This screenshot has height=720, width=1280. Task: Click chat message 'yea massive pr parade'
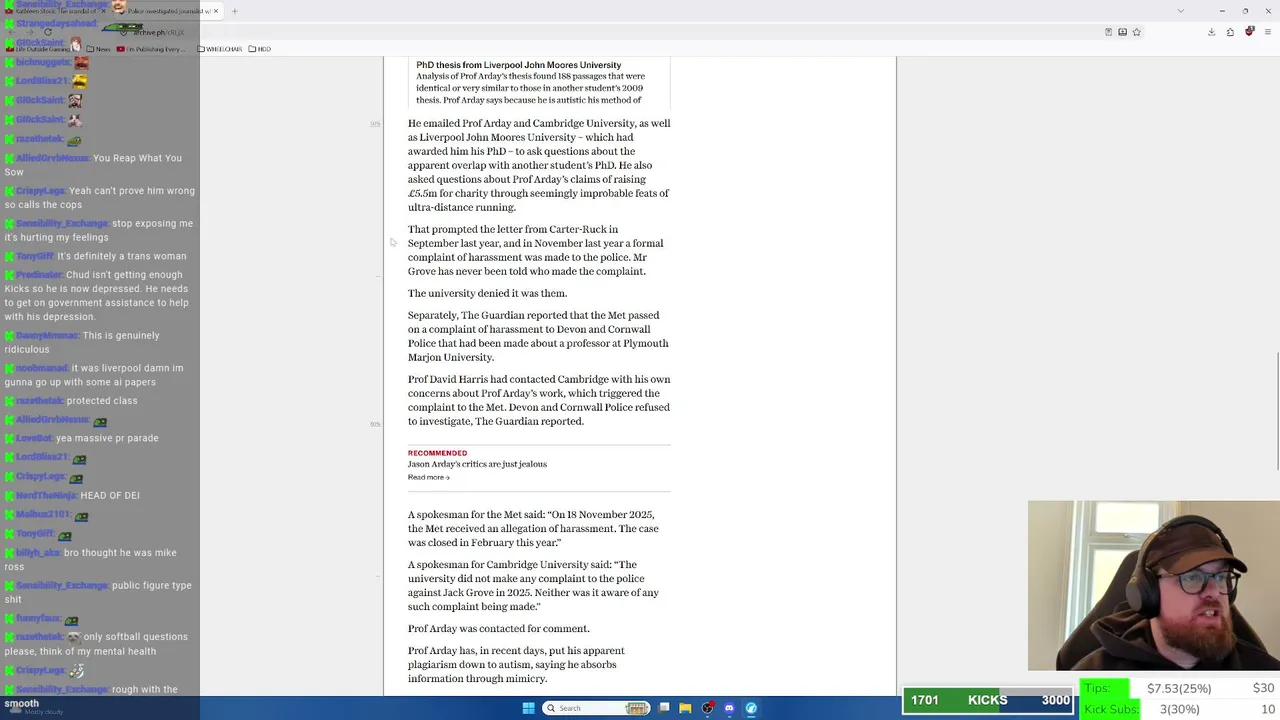107,438
